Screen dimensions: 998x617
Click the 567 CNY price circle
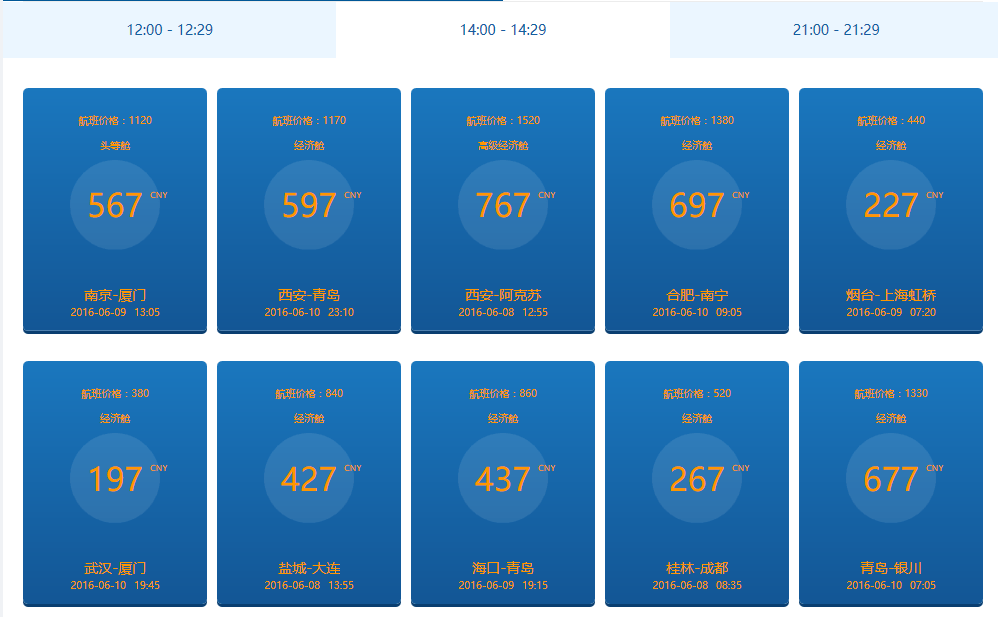(115, 205)
